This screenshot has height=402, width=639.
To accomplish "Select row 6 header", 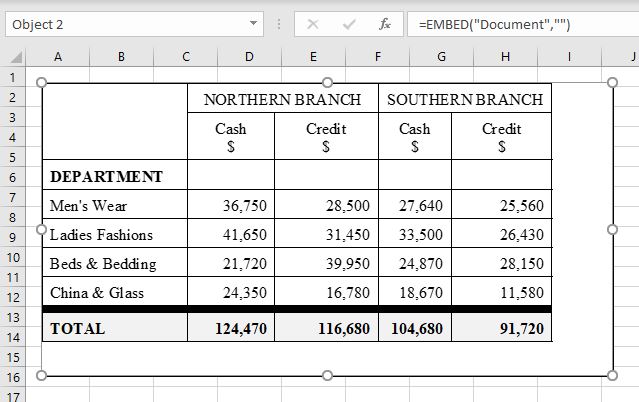I will [12, 177].
